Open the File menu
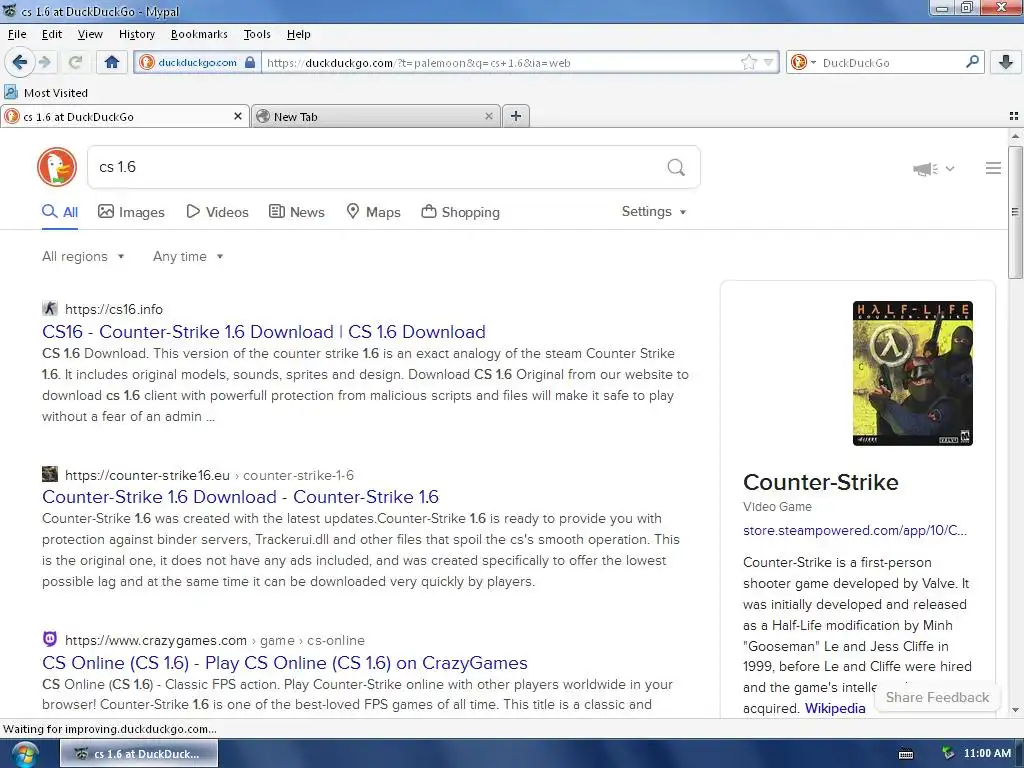This screenshot has height=768, width=1024. (17, 34)
